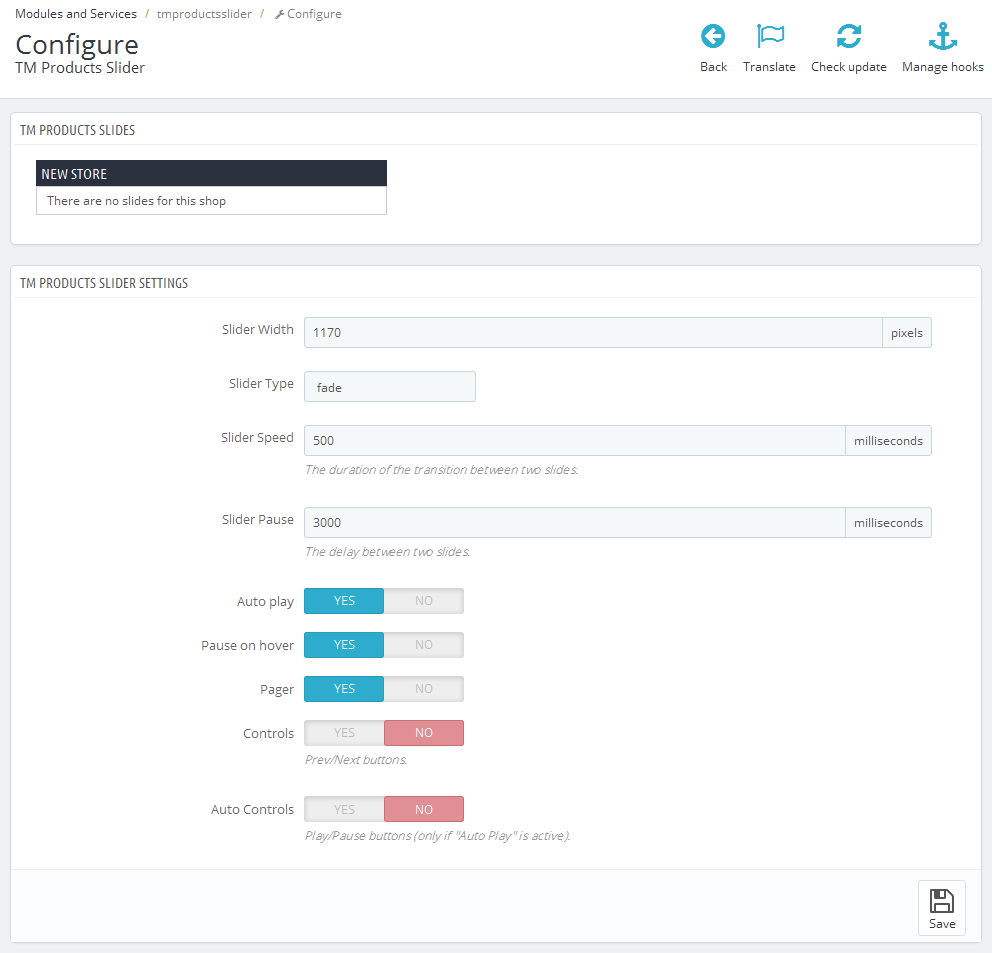
Task: Set Controls to YES
Action: 344,733
